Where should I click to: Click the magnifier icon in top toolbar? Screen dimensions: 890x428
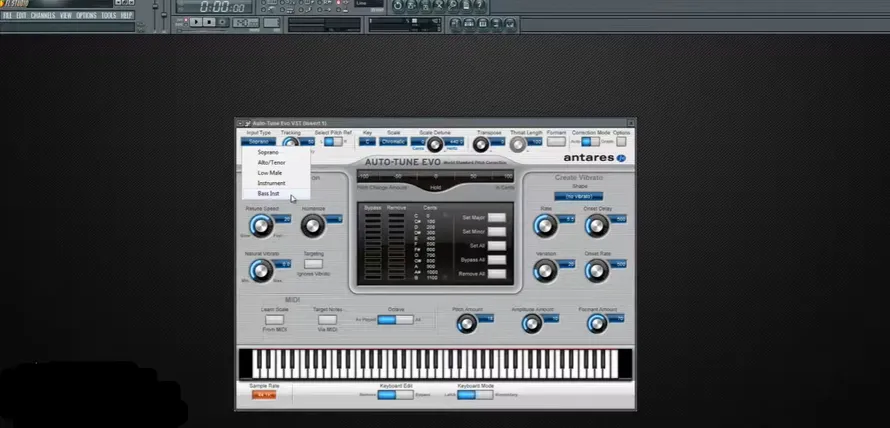(453, 6)
